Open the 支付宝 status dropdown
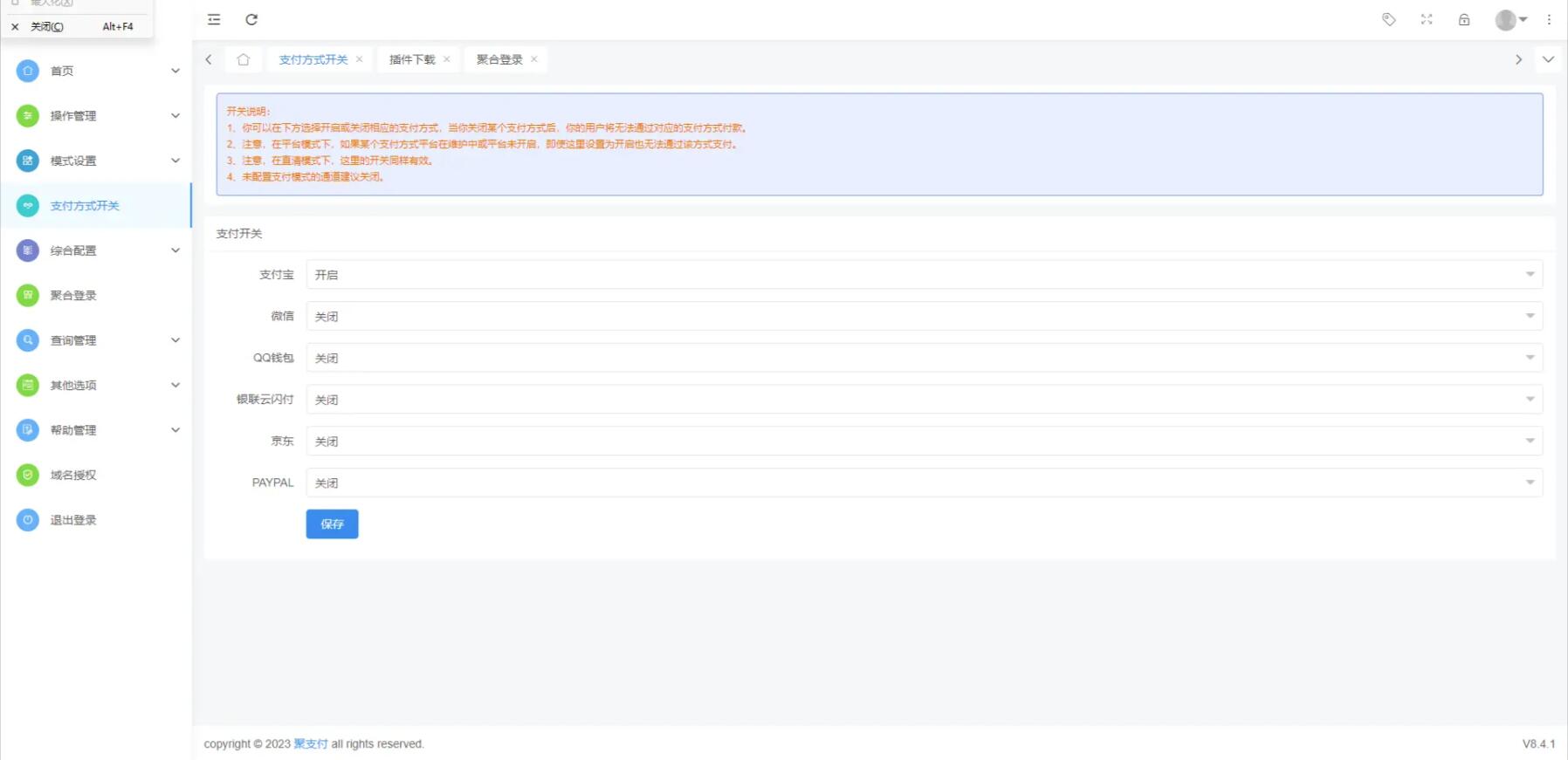Viewport: 1568px width, 760px height. pos(924,275)
